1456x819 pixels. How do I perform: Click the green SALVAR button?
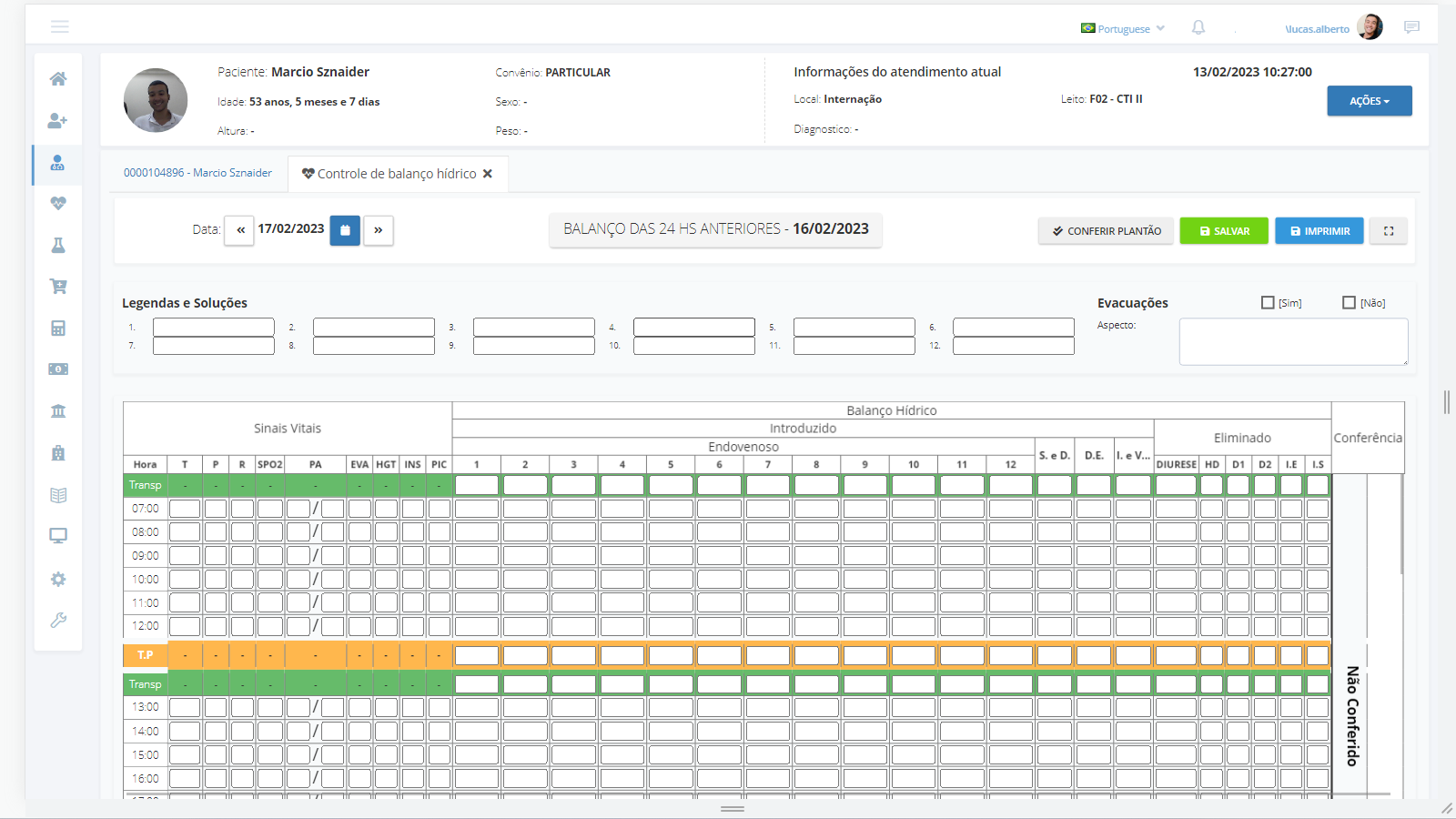1224,231
